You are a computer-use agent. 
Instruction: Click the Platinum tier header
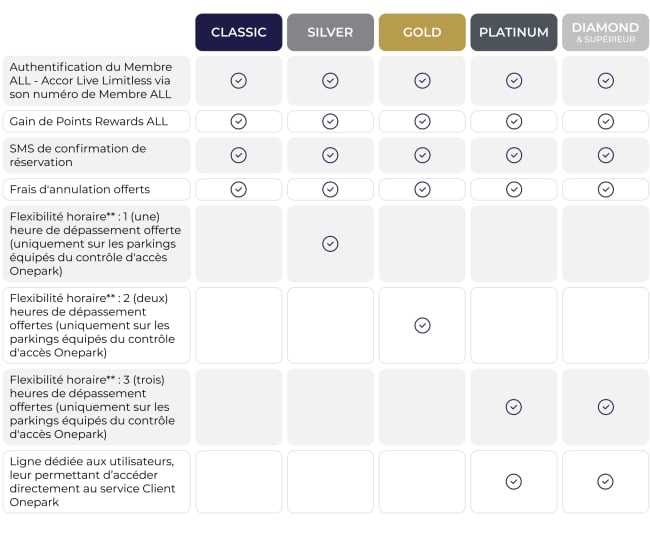click(x=514, y=32)
